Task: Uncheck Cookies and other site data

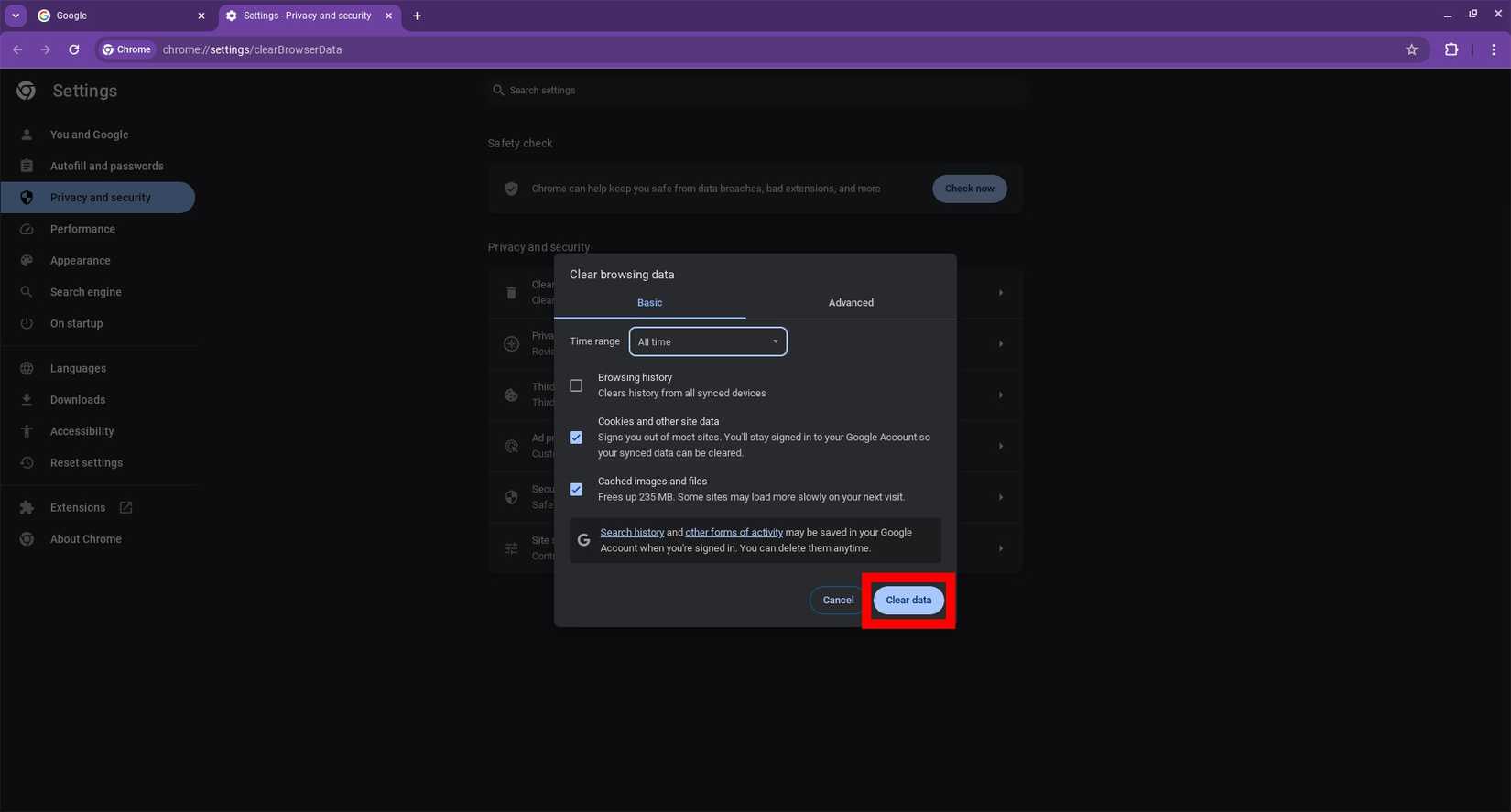Action: point(576,438)
